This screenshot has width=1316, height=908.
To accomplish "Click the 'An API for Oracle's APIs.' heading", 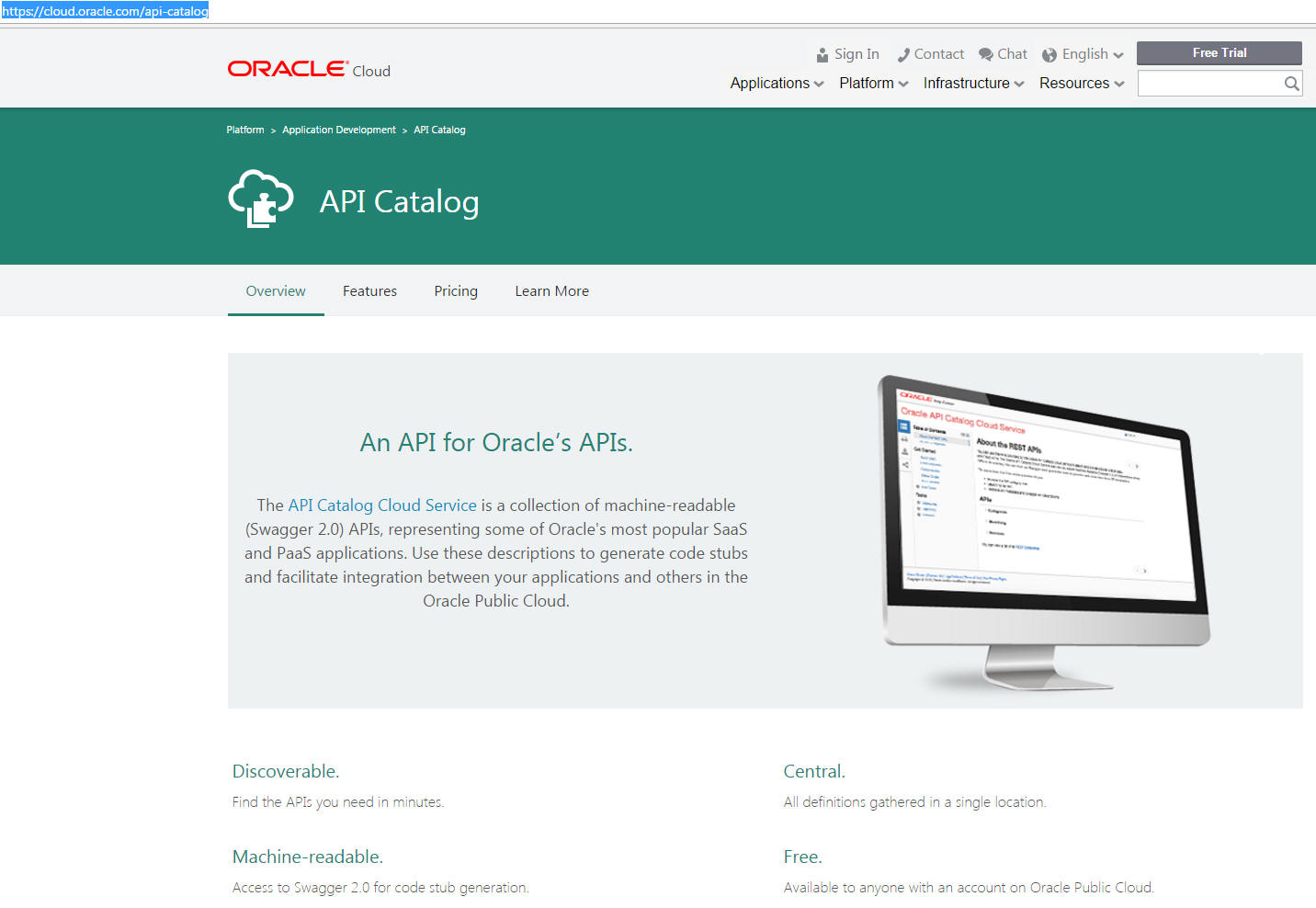I will (x=496, y=442).
